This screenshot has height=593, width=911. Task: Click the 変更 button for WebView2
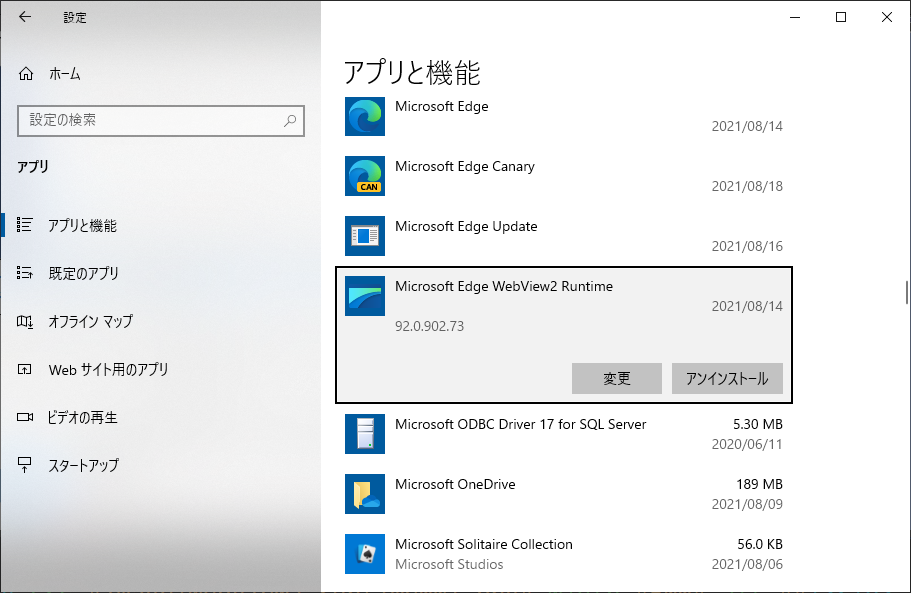coord(617,379)
